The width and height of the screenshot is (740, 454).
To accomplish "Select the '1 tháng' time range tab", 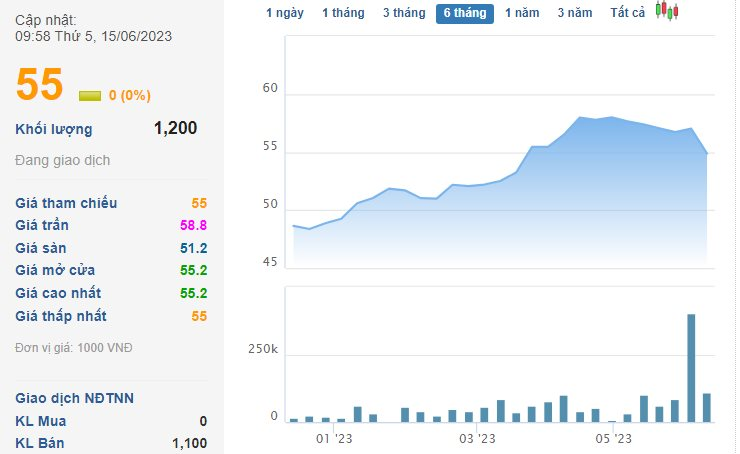I will coord(343,13).
